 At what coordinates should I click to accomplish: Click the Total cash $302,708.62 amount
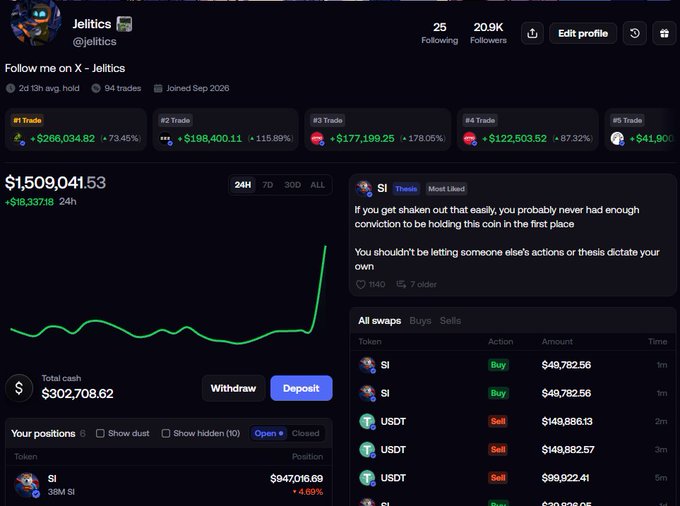click(x=77, y=394)
